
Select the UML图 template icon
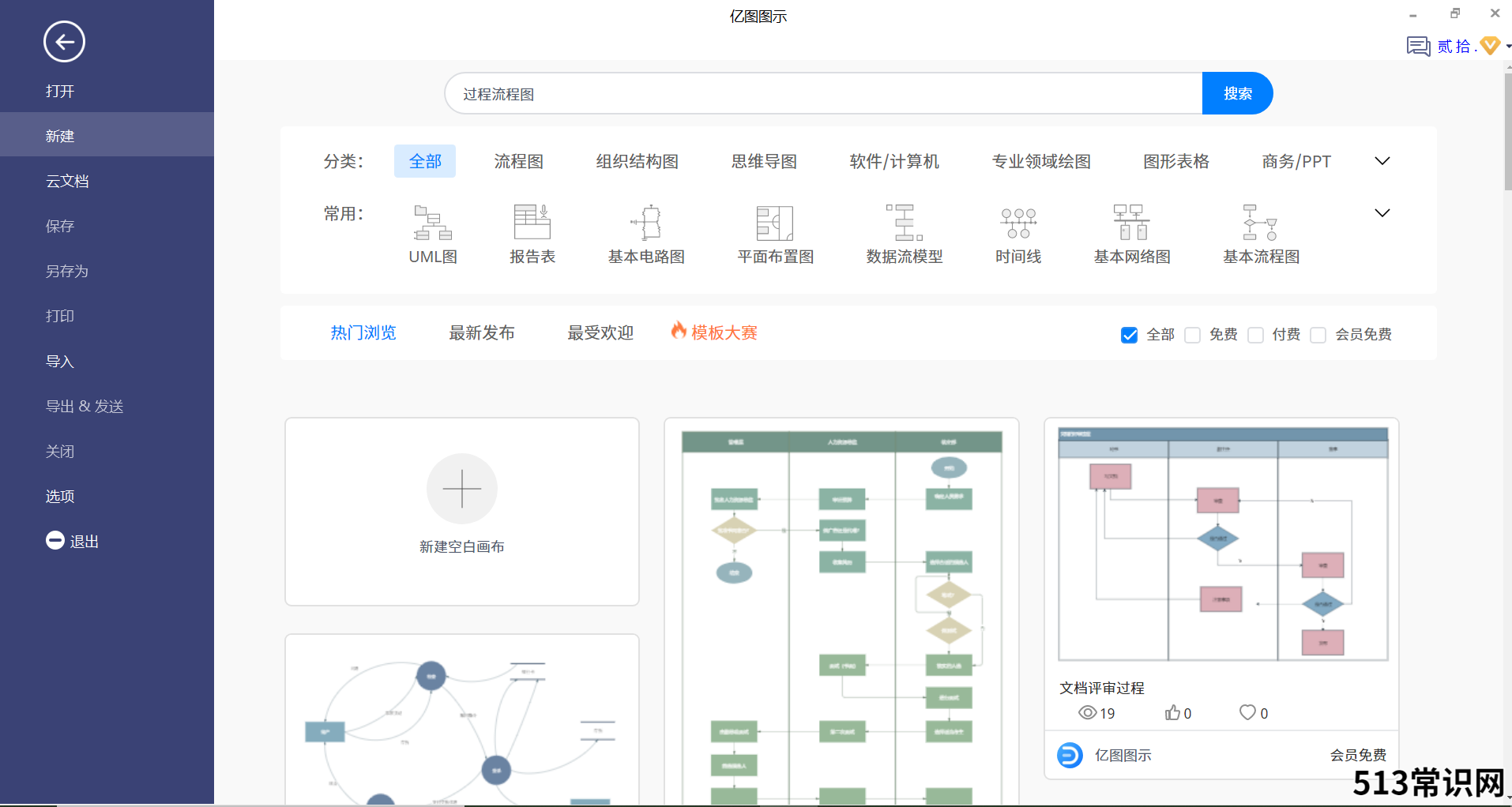pos(433,223)
